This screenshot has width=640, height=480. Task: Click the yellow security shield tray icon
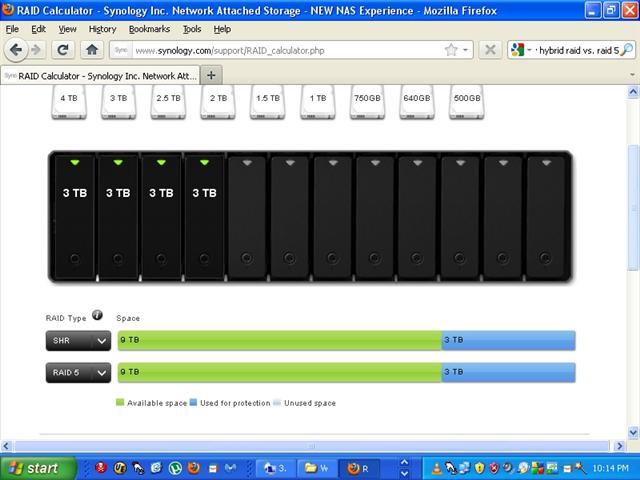pyautogui.click(x=480, y=468)
